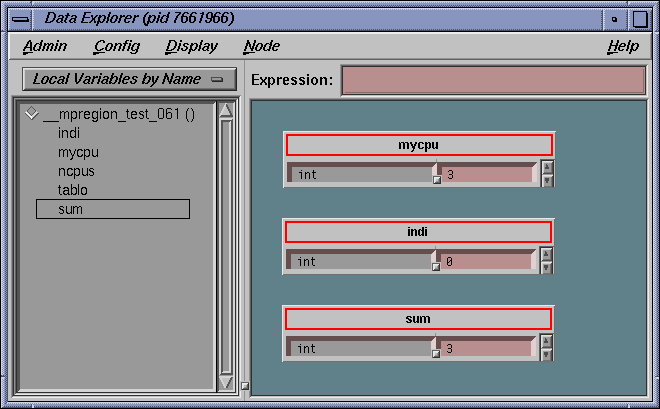Click the sum node column sash handle
This screenshot has height=409, width=660.
[436, 354]
